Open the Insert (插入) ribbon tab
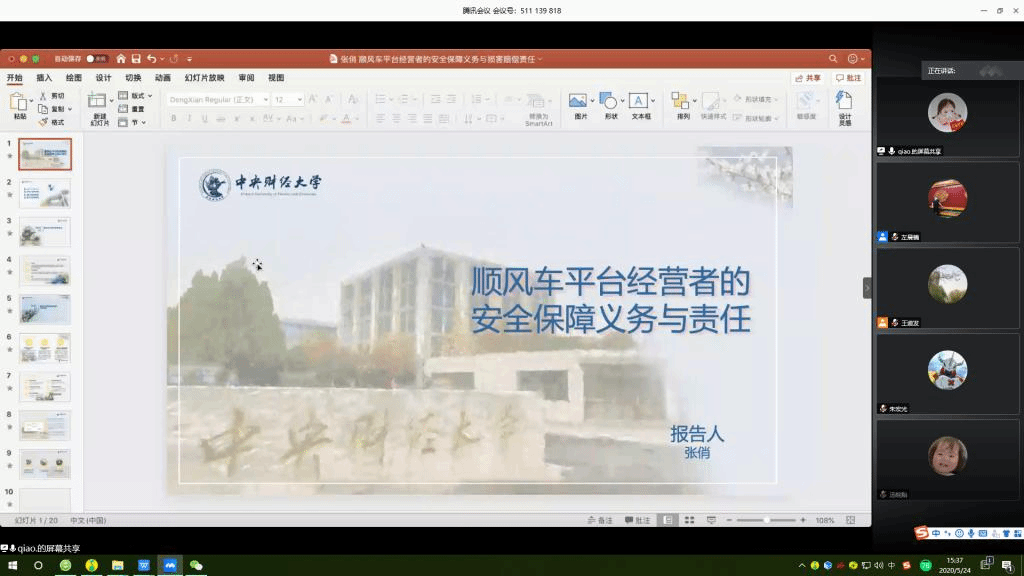 (44, 78)
